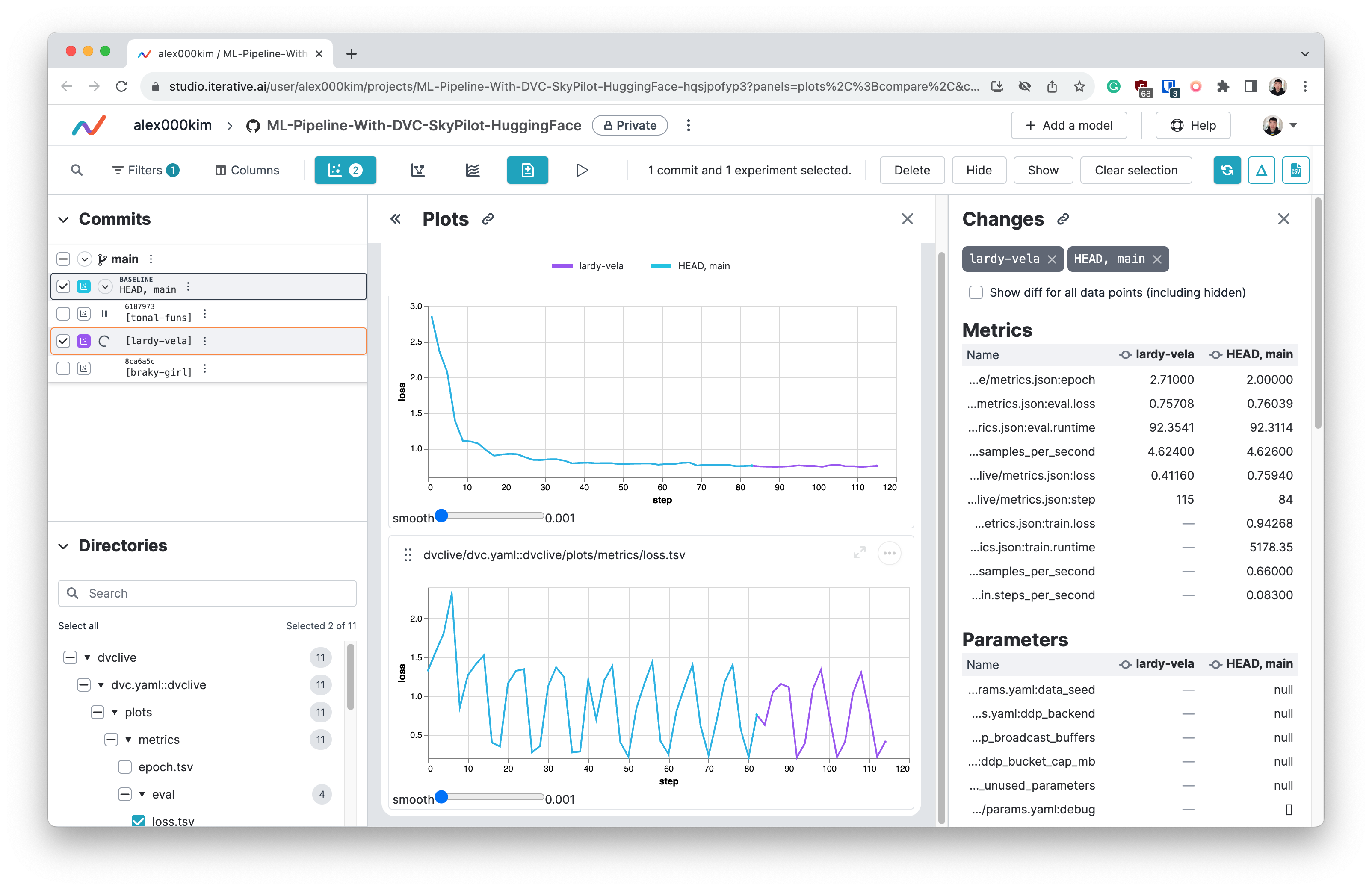This screenshot has height=890, width=1372.
Task: Click Columns menu option in toolbar
Action: pyautogui.click(x=247, y=170)
